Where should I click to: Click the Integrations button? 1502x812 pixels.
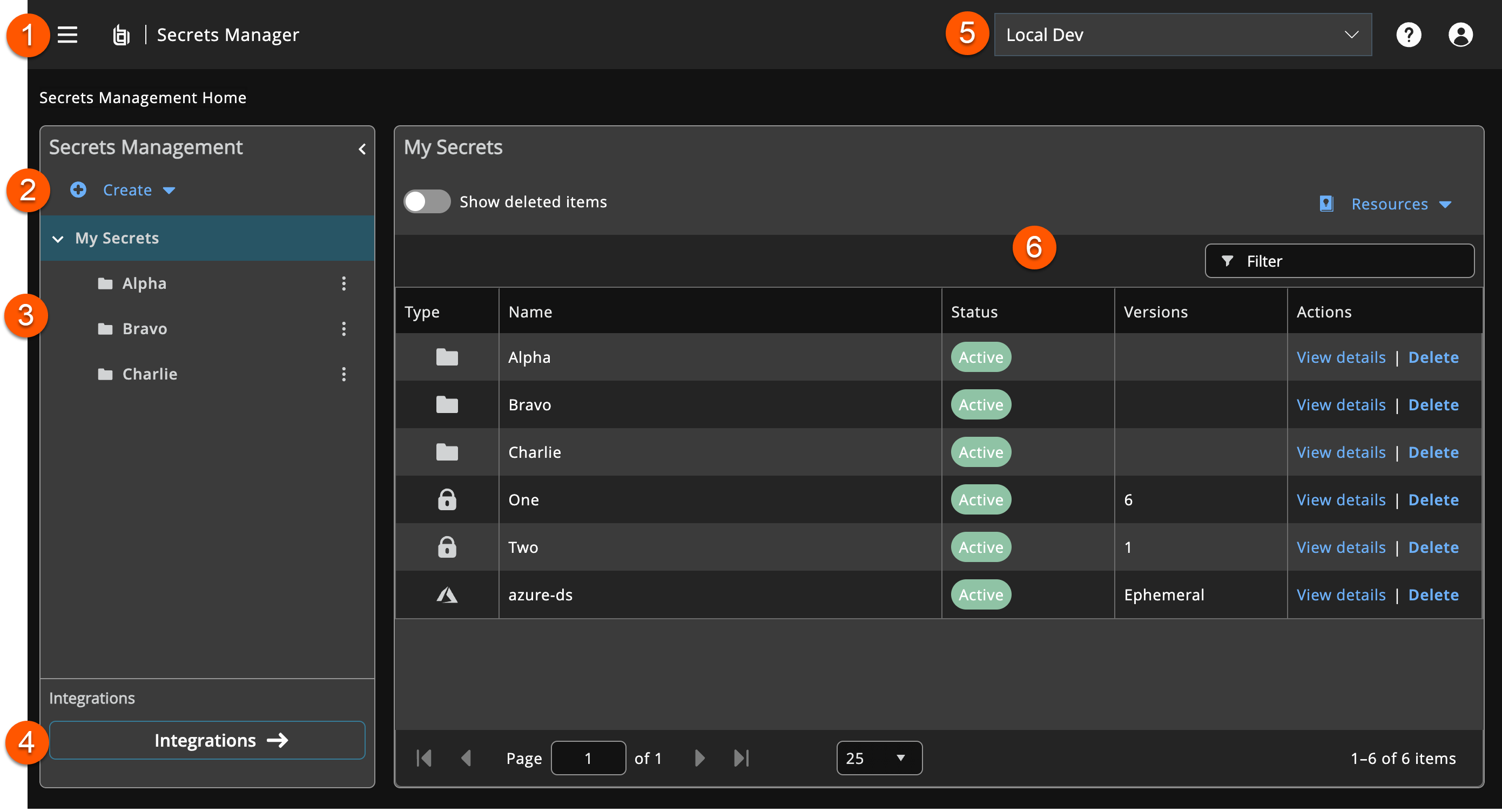(207, 740)
